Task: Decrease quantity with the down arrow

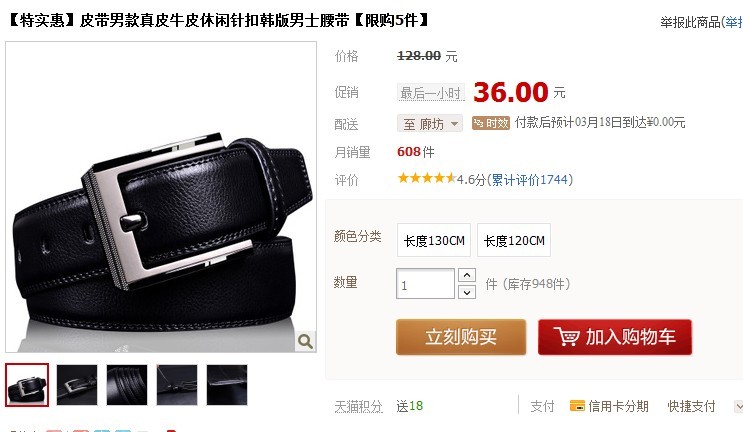Action: click(x=467, y=292)
